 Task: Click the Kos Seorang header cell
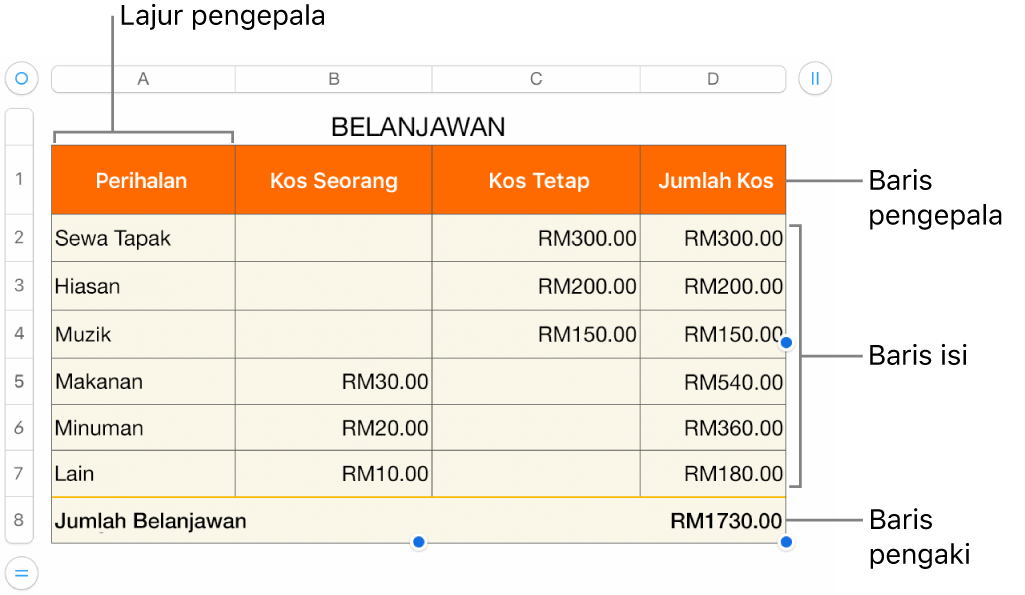click(334, 181)
